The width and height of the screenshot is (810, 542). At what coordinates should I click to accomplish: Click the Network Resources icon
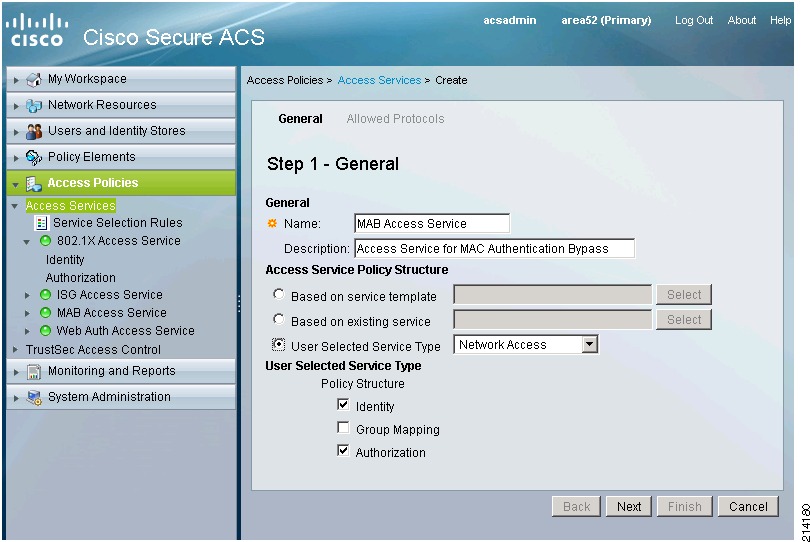(34, 105)
